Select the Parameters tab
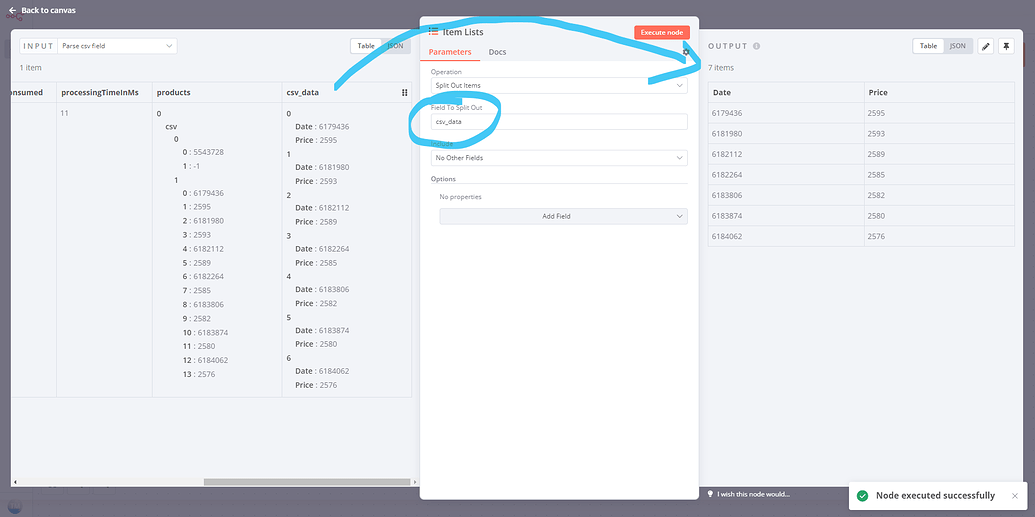This screenshot has width=1035, height=517. [450, 52]
